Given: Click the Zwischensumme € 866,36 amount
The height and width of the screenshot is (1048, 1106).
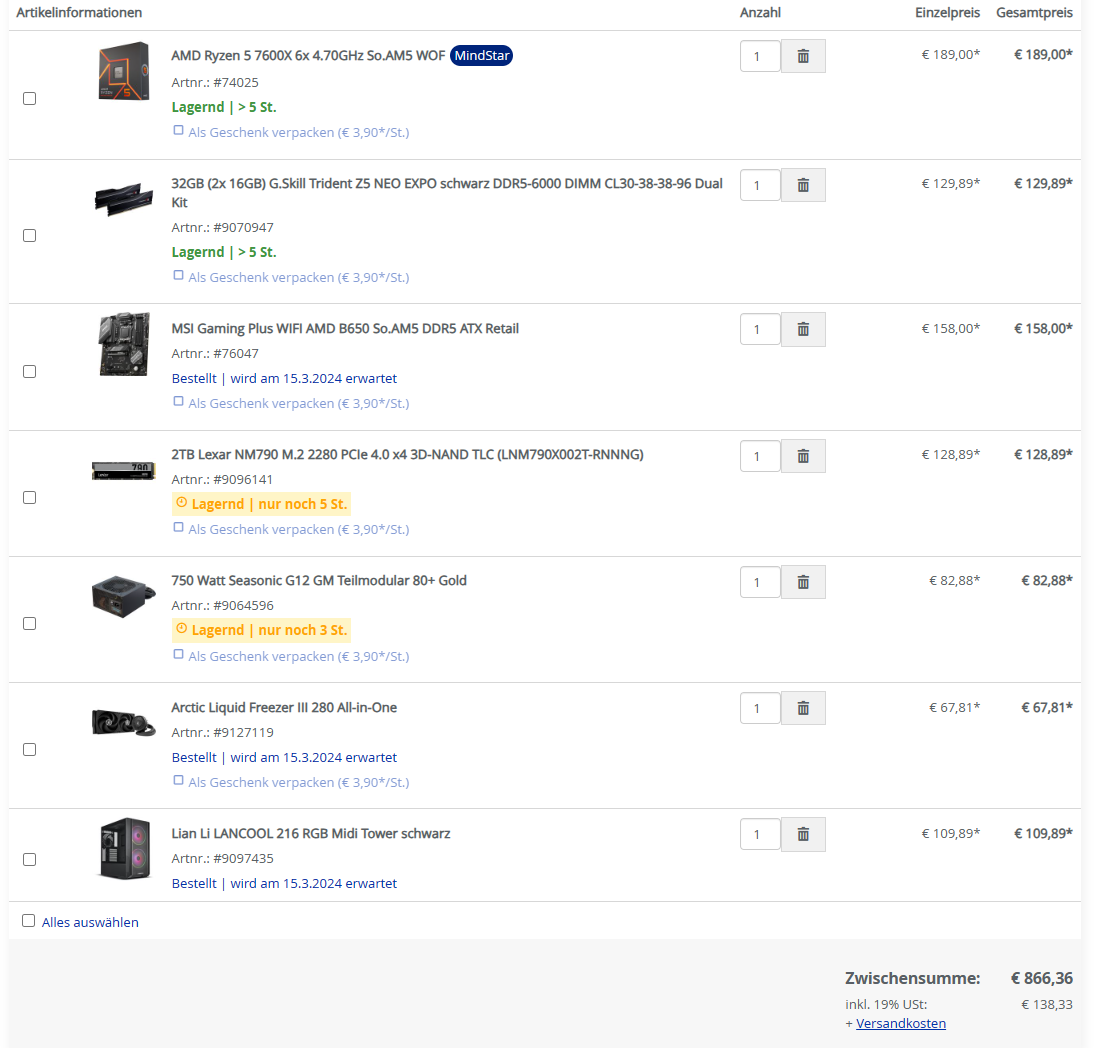Looking at the screenshot, I should (x=1041, y=978).
